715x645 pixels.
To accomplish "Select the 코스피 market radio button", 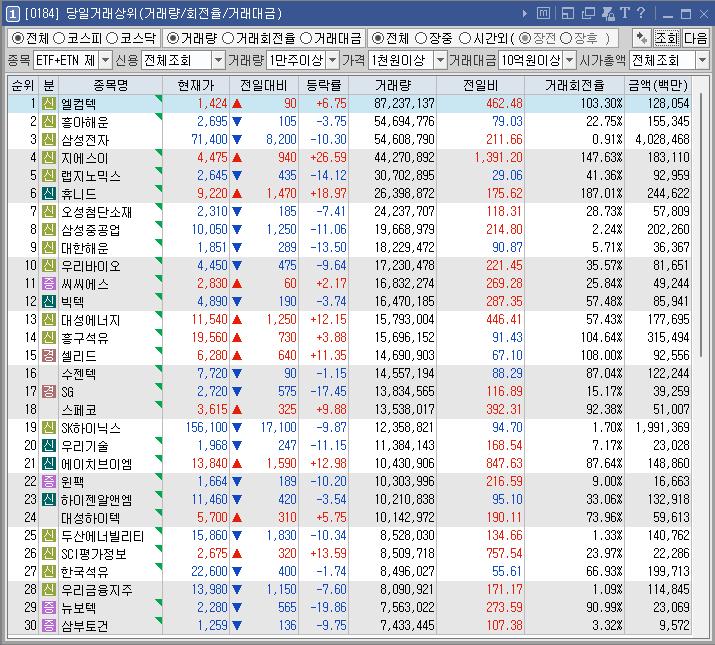I will [x=59, y=38].
